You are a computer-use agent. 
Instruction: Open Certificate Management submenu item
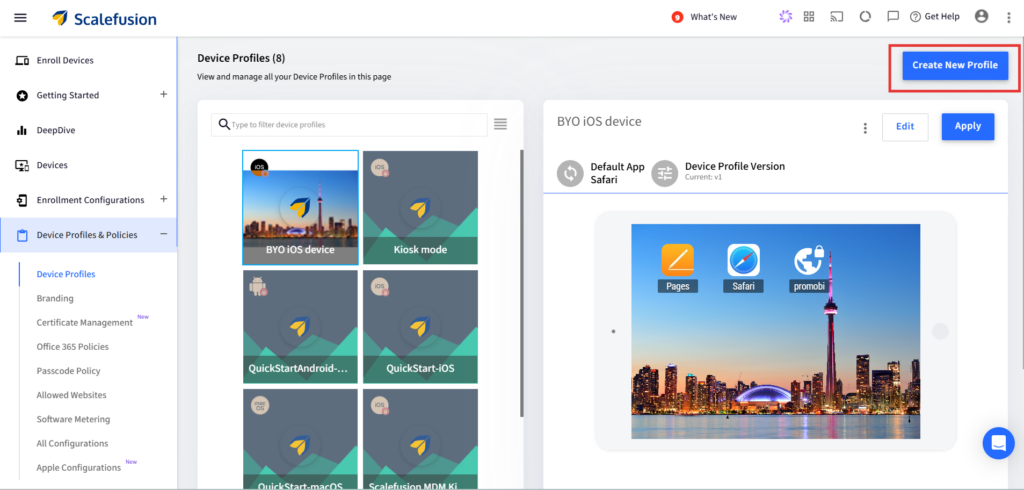[x=84, y=323]
